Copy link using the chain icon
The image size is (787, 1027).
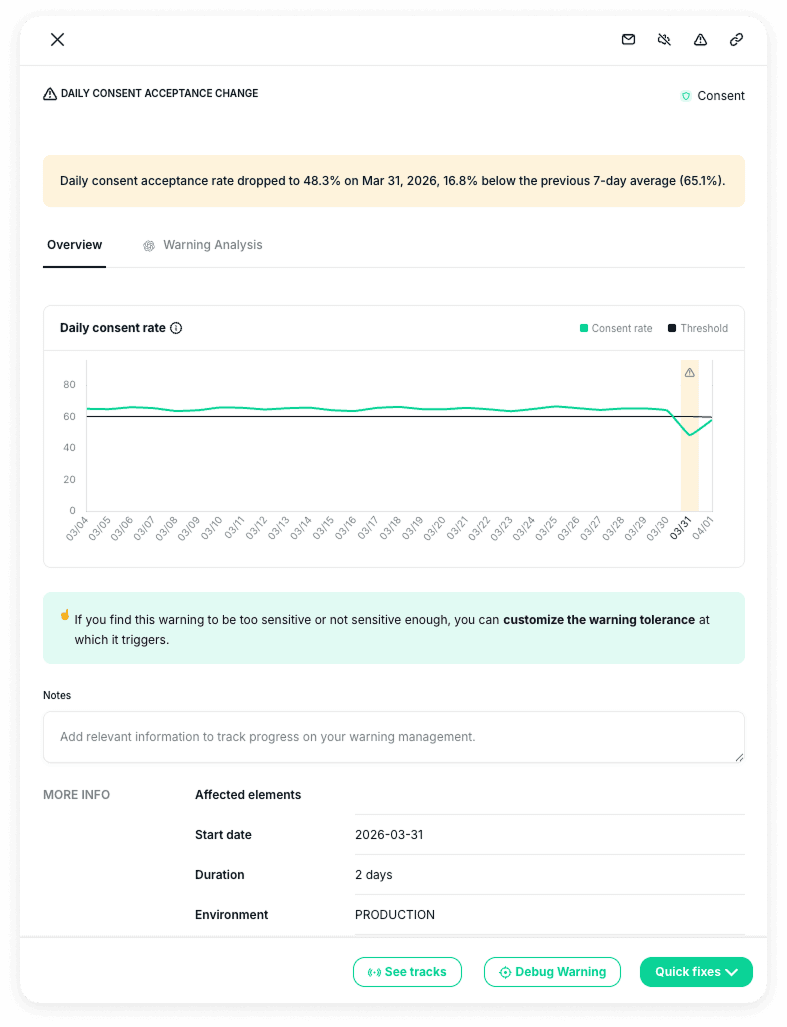(x=736, y=40)
